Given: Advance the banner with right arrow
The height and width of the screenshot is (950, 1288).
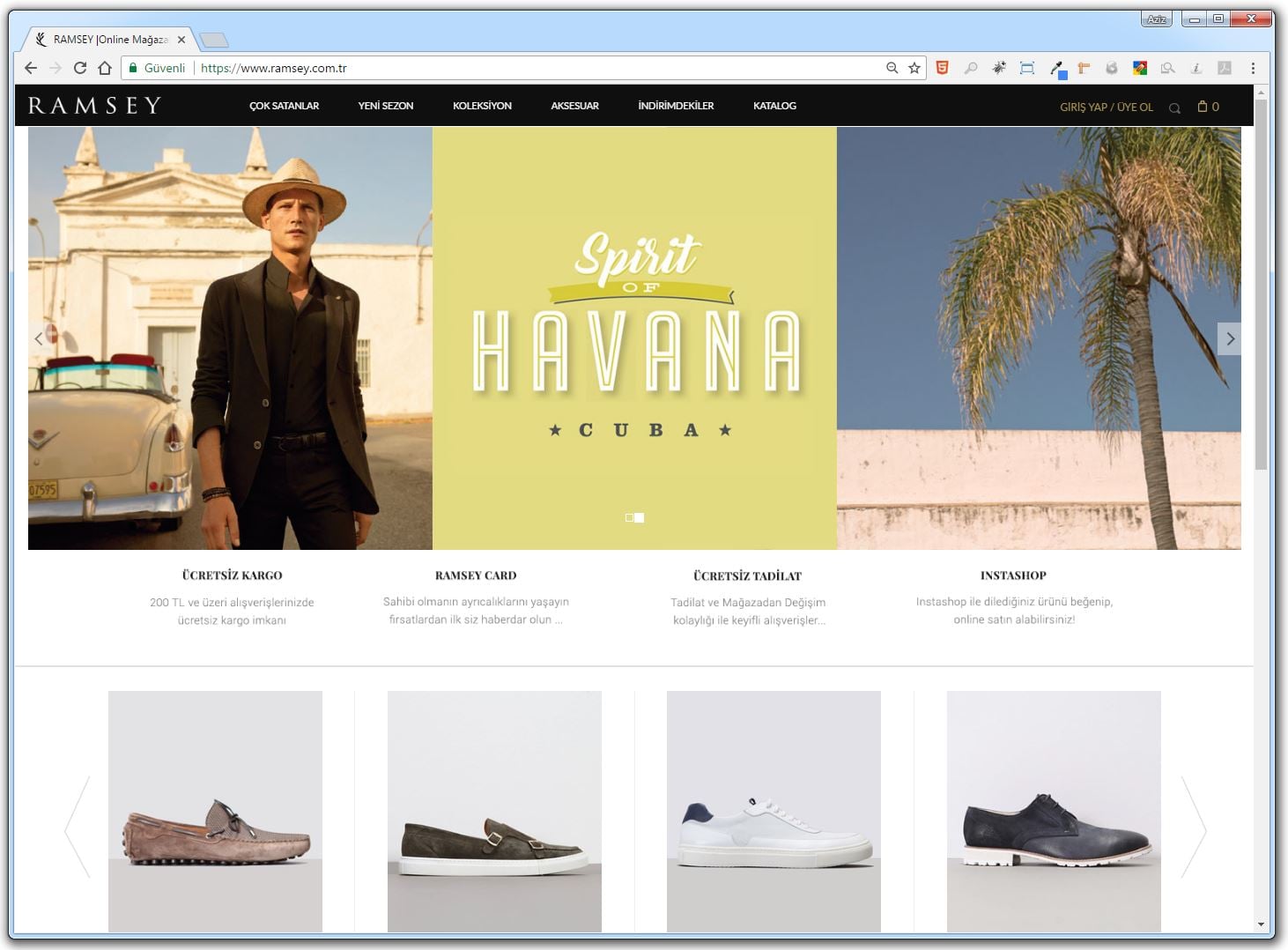Looking at the screenshot, I should [1230, 339].
